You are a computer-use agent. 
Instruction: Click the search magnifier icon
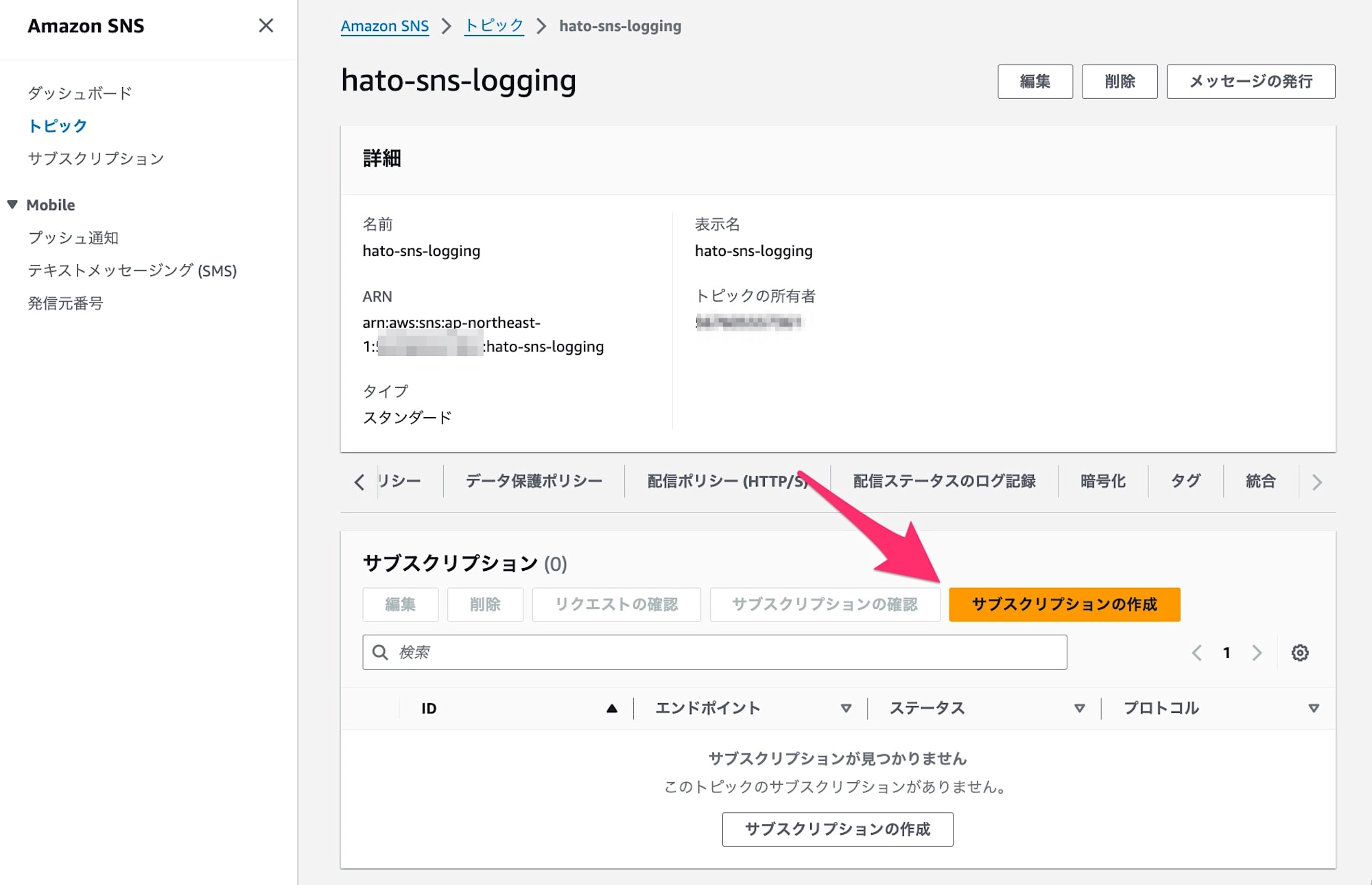[380, 652]
